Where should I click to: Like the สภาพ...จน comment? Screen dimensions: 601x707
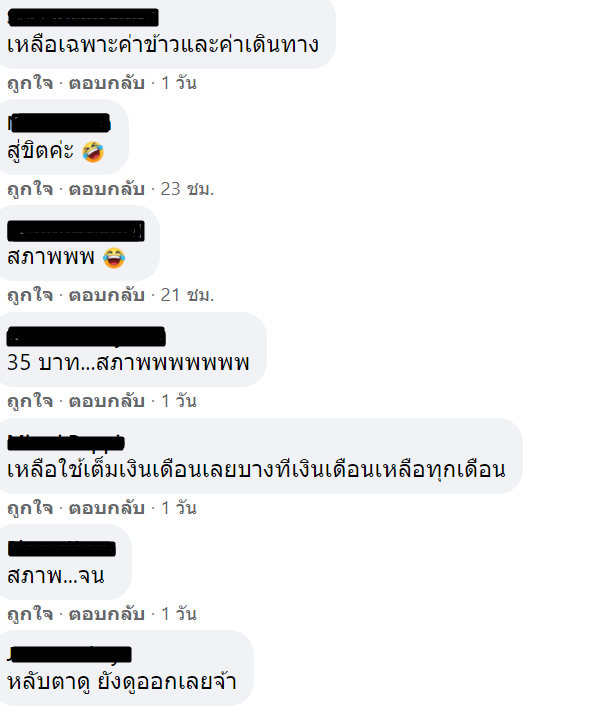[30, 614]
